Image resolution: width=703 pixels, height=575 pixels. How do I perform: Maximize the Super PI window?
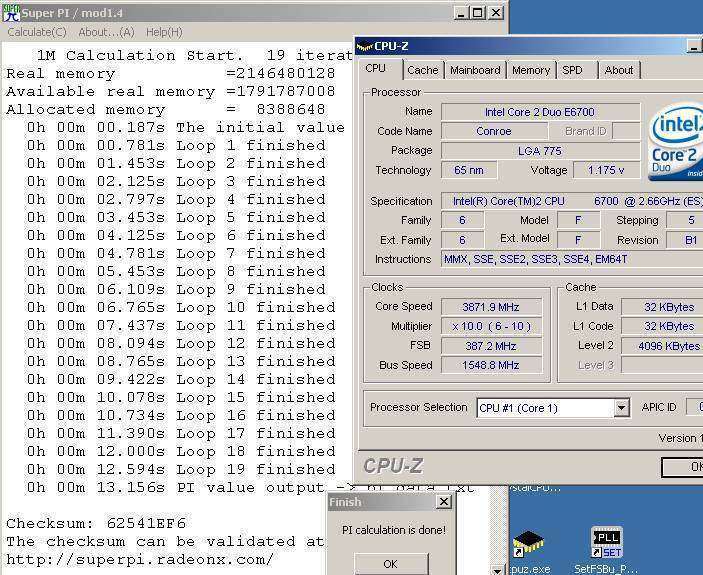pos(478,13)
